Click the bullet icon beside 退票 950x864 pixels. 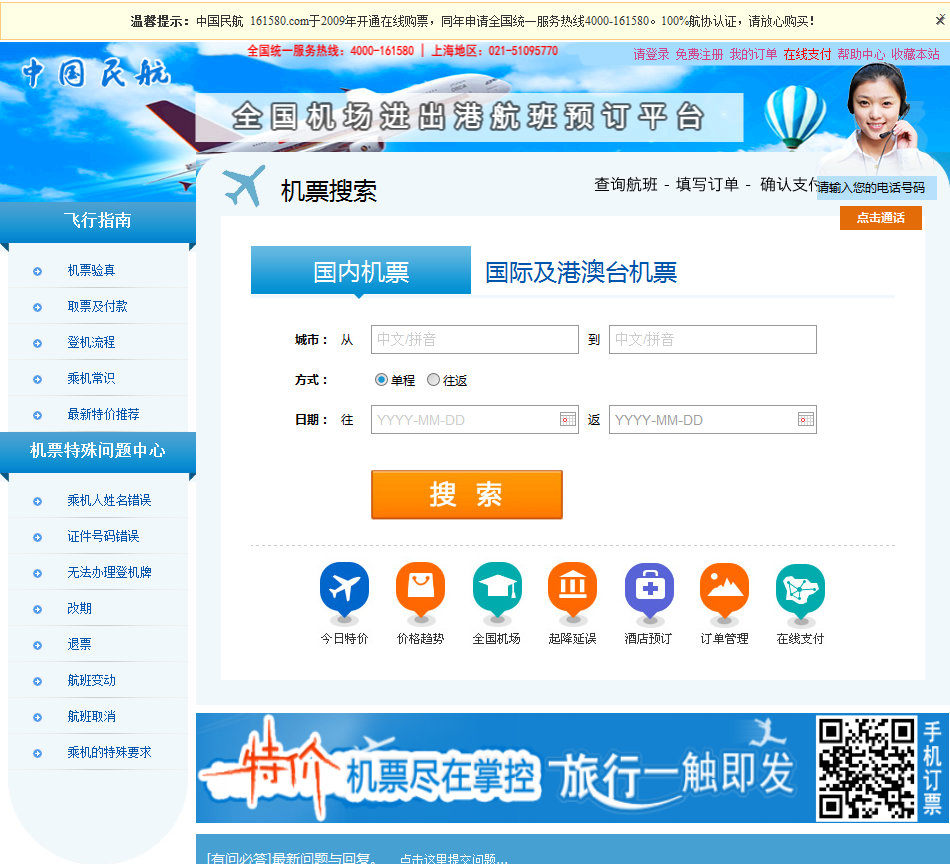[x=38, y=645]
